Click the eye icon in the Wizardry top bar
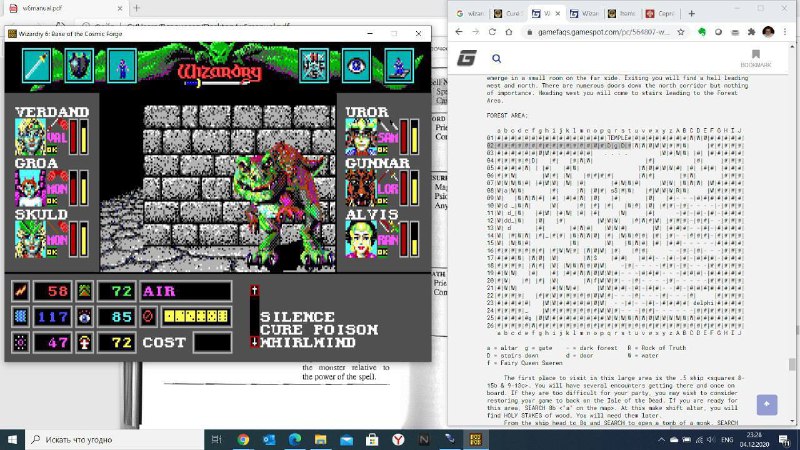Screen dimensions: 800x450 pyautogui.click(x=356, y=65)
